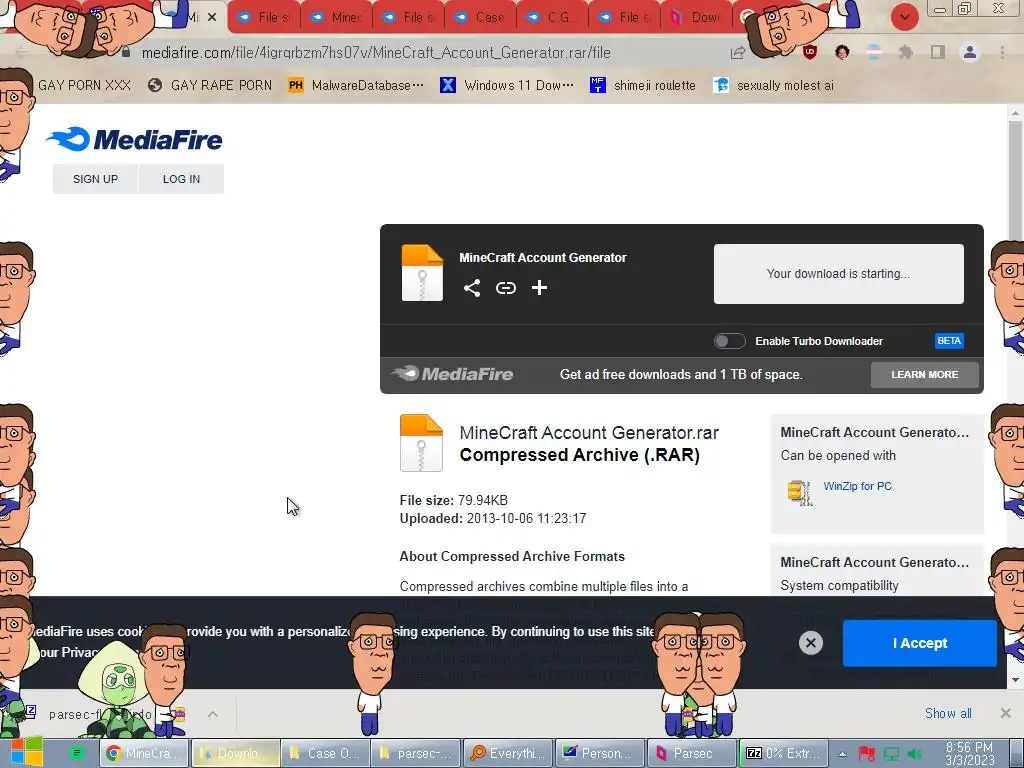Click the page scrollbar down arrow

click(1015, 680)
